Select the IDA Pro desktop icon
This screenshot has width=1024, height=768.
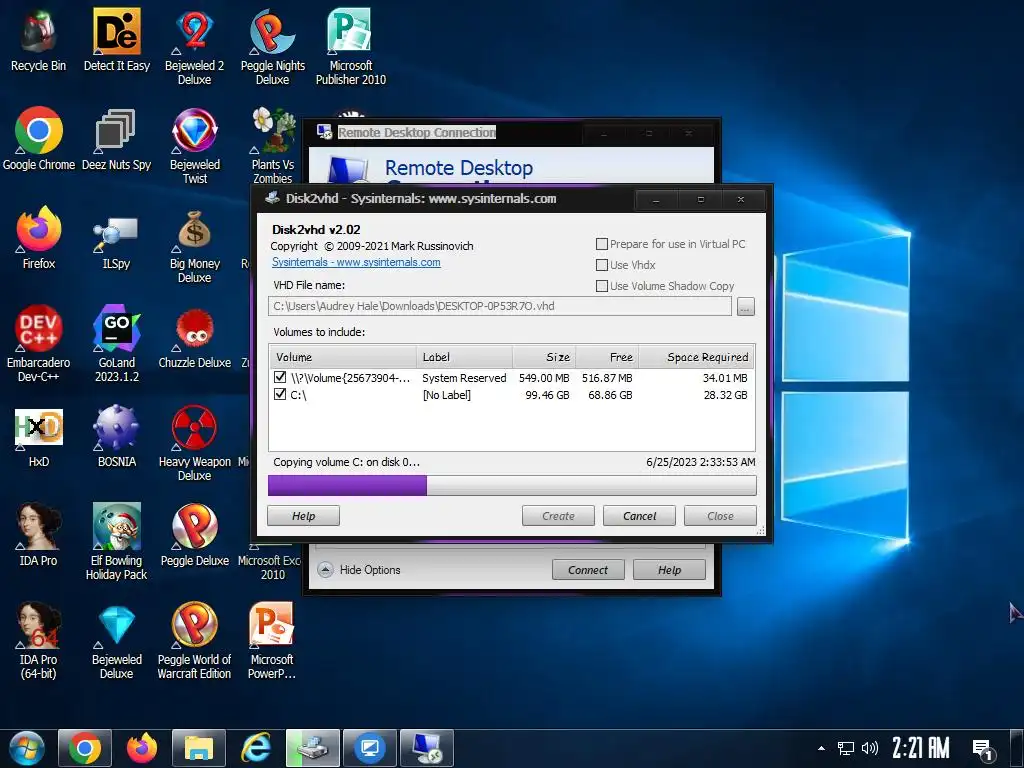pos(39,534)
